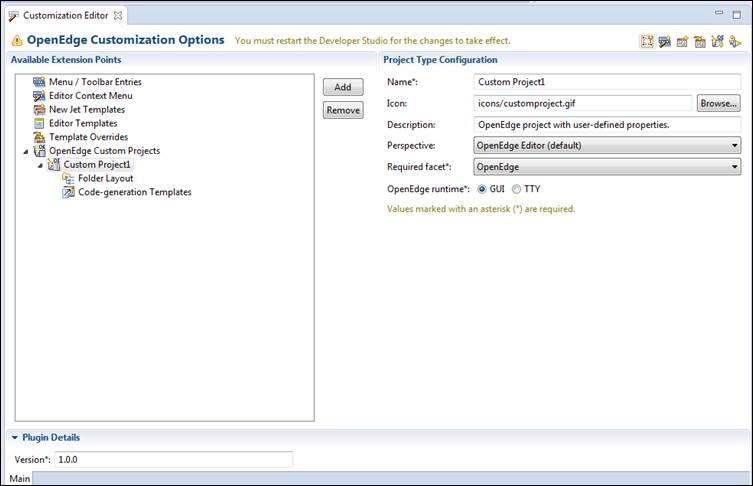
Task: Click the New Jet Templates icon
Action: point(39,109)
